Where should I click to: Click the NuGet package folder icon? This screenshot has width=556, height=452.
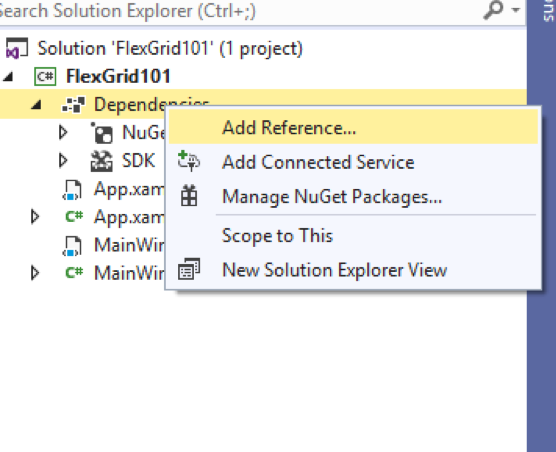(x=102, y=133)
